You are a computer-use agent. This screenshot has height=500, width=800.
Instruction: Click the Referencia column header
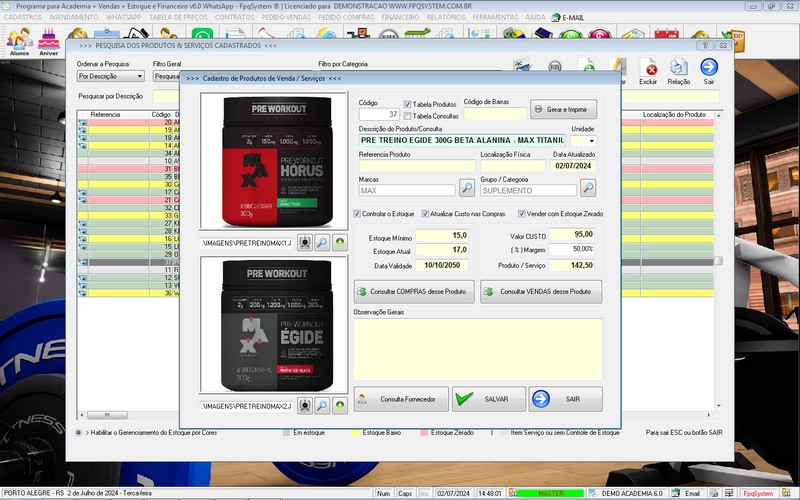(x=105, y=115)
